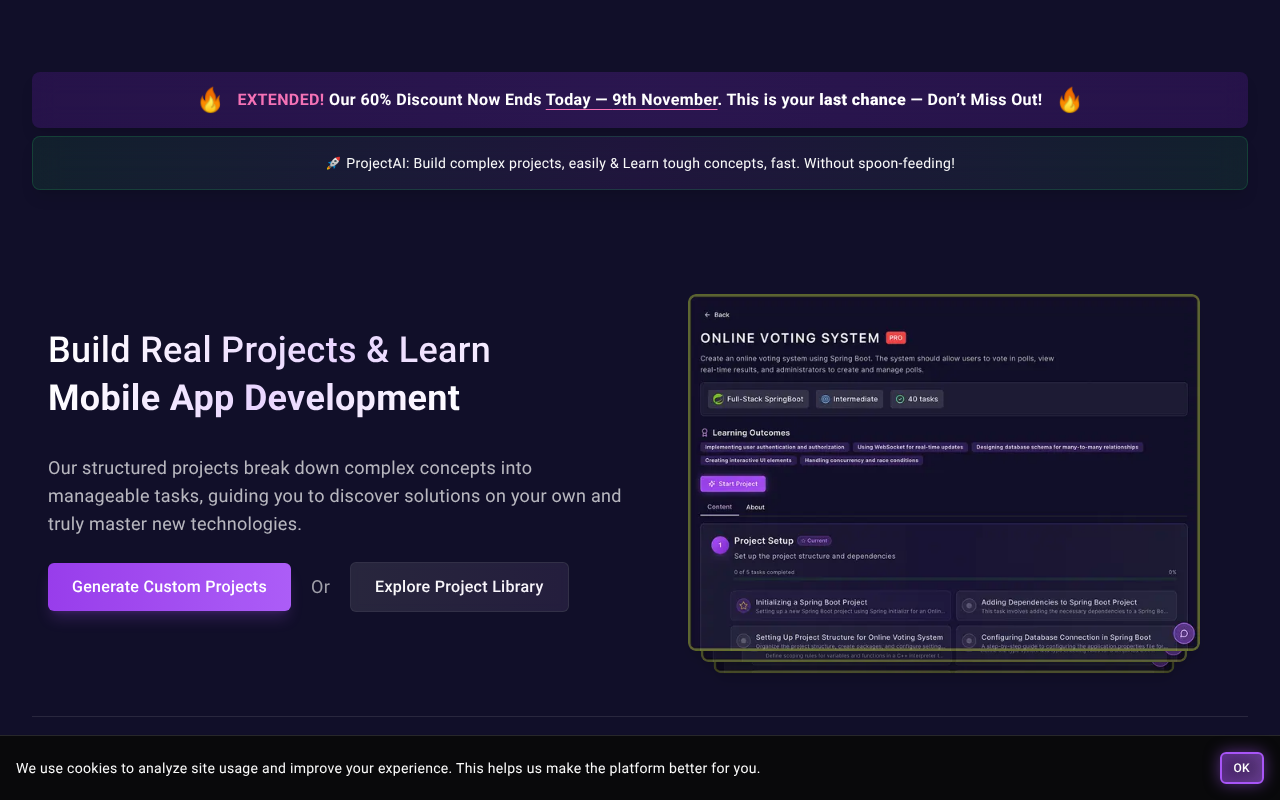
Task: Click the sparkle icon on Start Project
Action: coord(711,483)
